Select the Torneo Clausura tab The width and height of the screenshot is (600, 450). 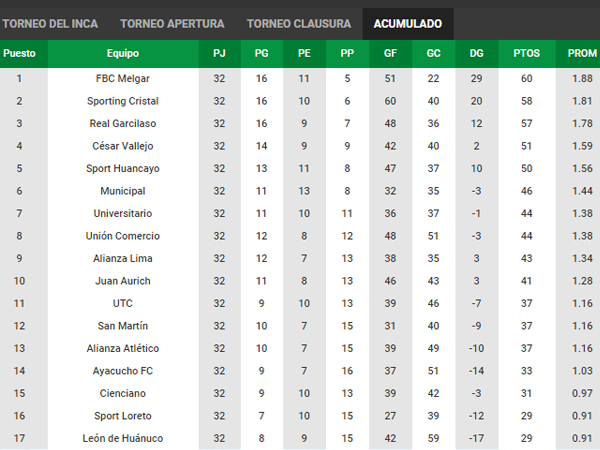[x=299, y=24]
